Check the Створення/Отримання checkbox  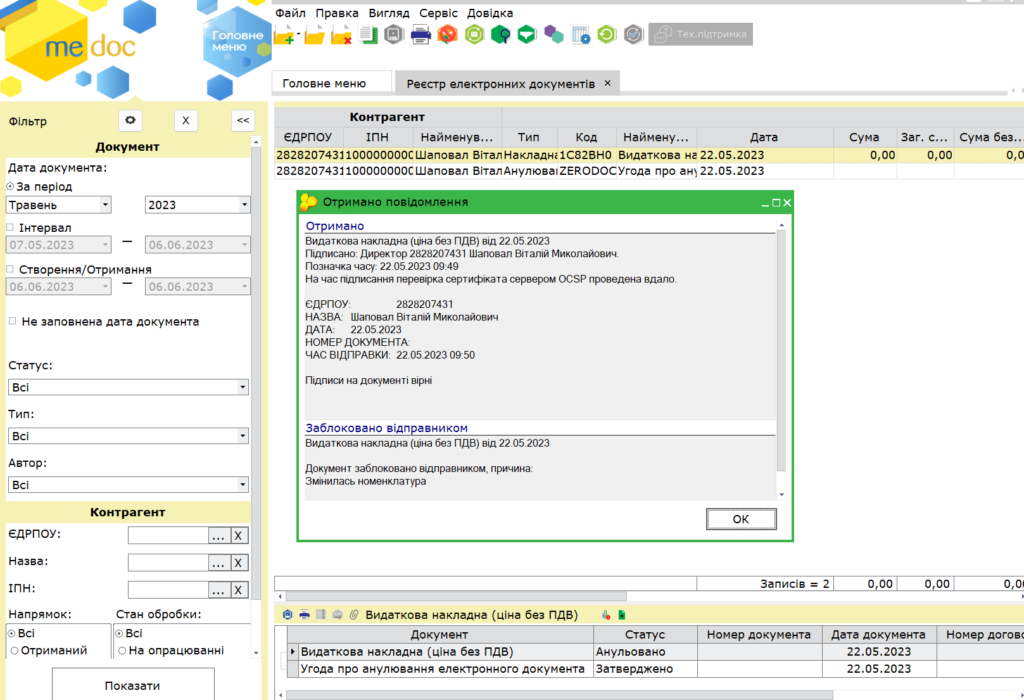(11, 270)
